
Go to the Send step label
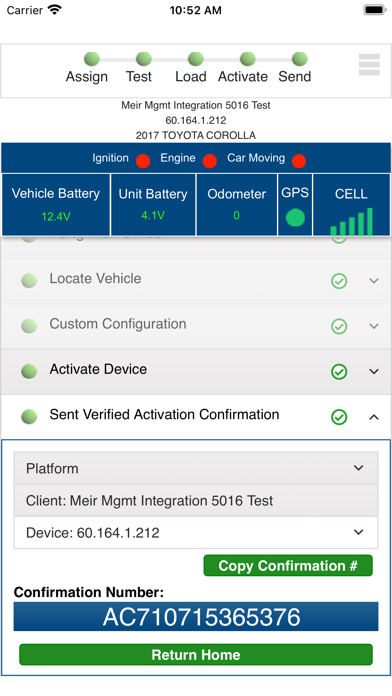pyautogui.click(x=294, y=76)
